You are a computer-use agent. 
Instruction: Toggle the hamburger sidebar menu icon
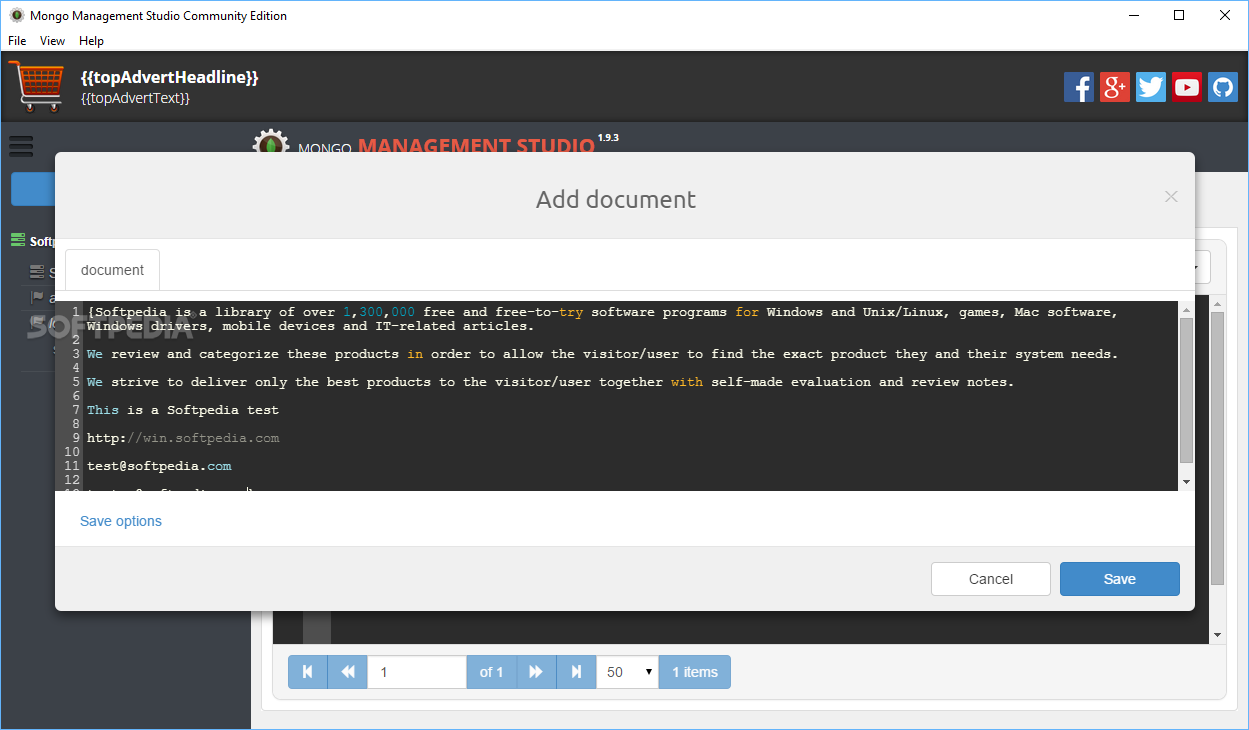click(x=21, y=146)
